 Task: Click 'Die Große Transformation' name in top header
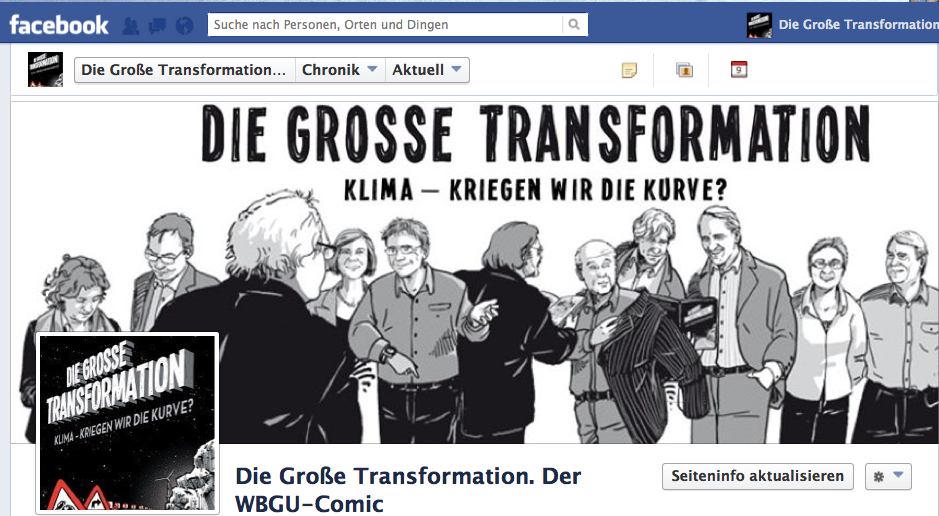tap(858, 25)
